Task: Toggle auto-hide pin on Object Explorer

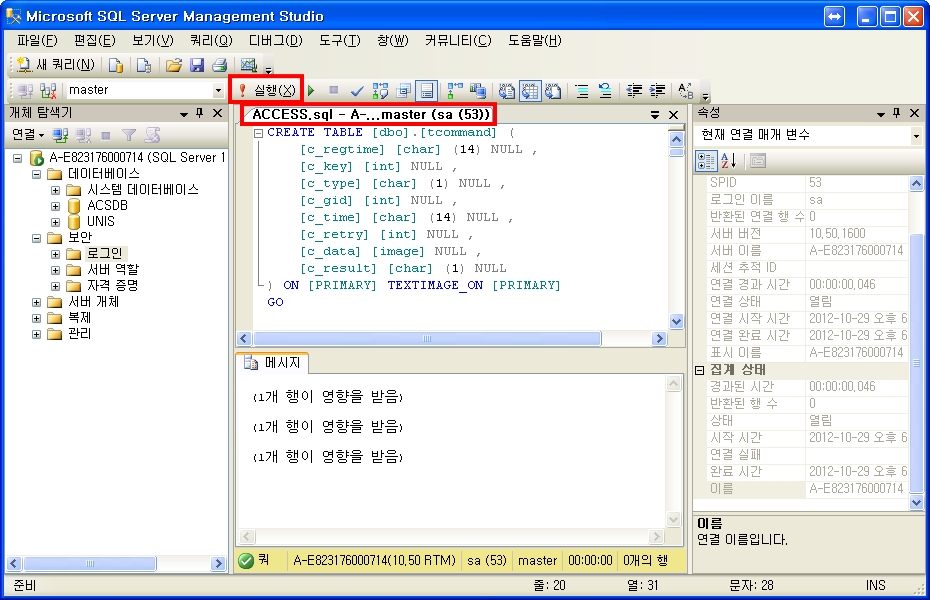Action: 200,113
